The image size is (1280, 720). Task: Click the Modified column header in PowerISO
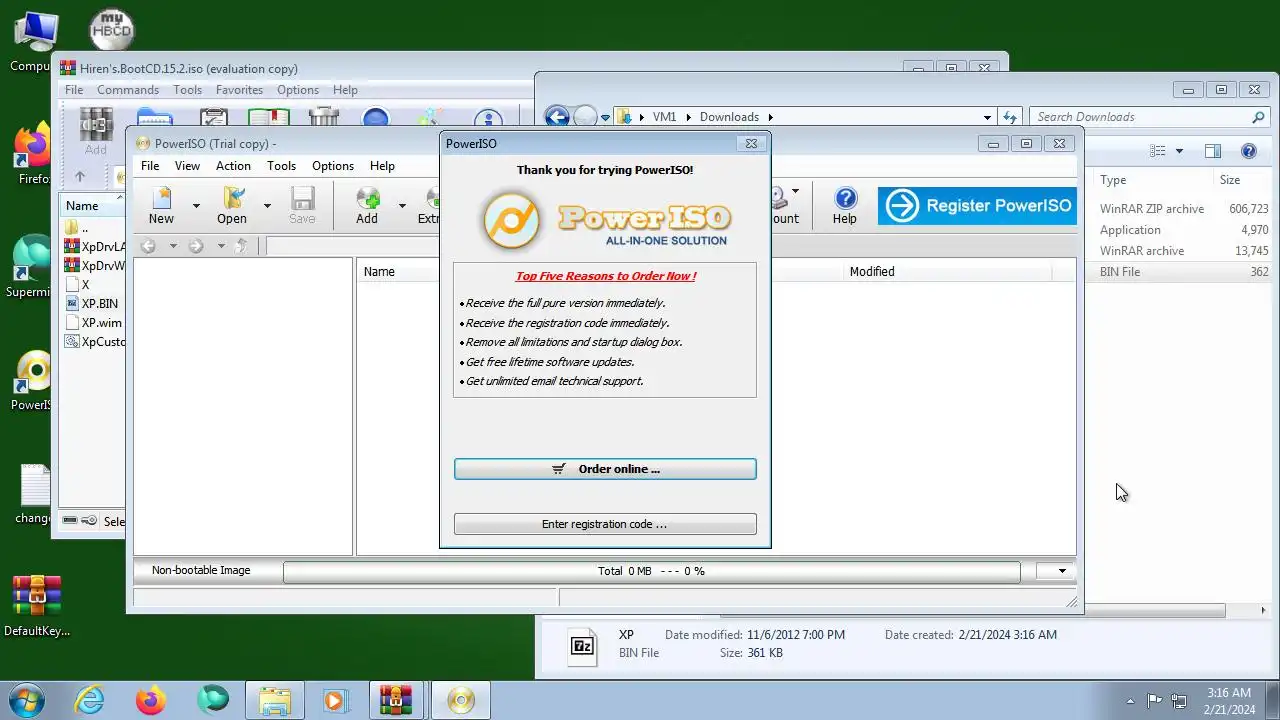[x=872, y=272]
